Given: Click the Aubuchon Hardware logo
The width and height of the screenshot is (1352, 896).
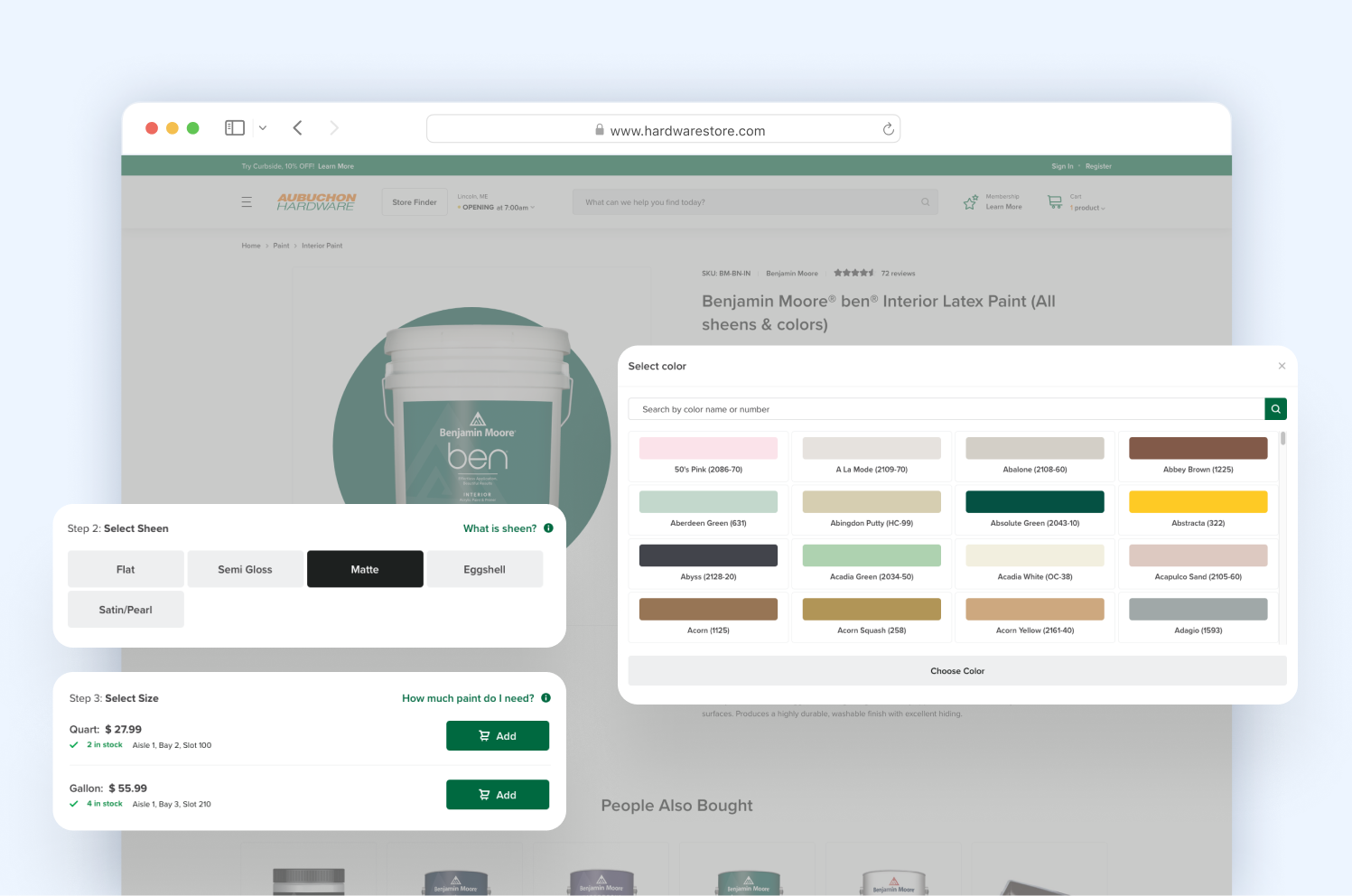Looking at the screenshot, I should point(316,201).
